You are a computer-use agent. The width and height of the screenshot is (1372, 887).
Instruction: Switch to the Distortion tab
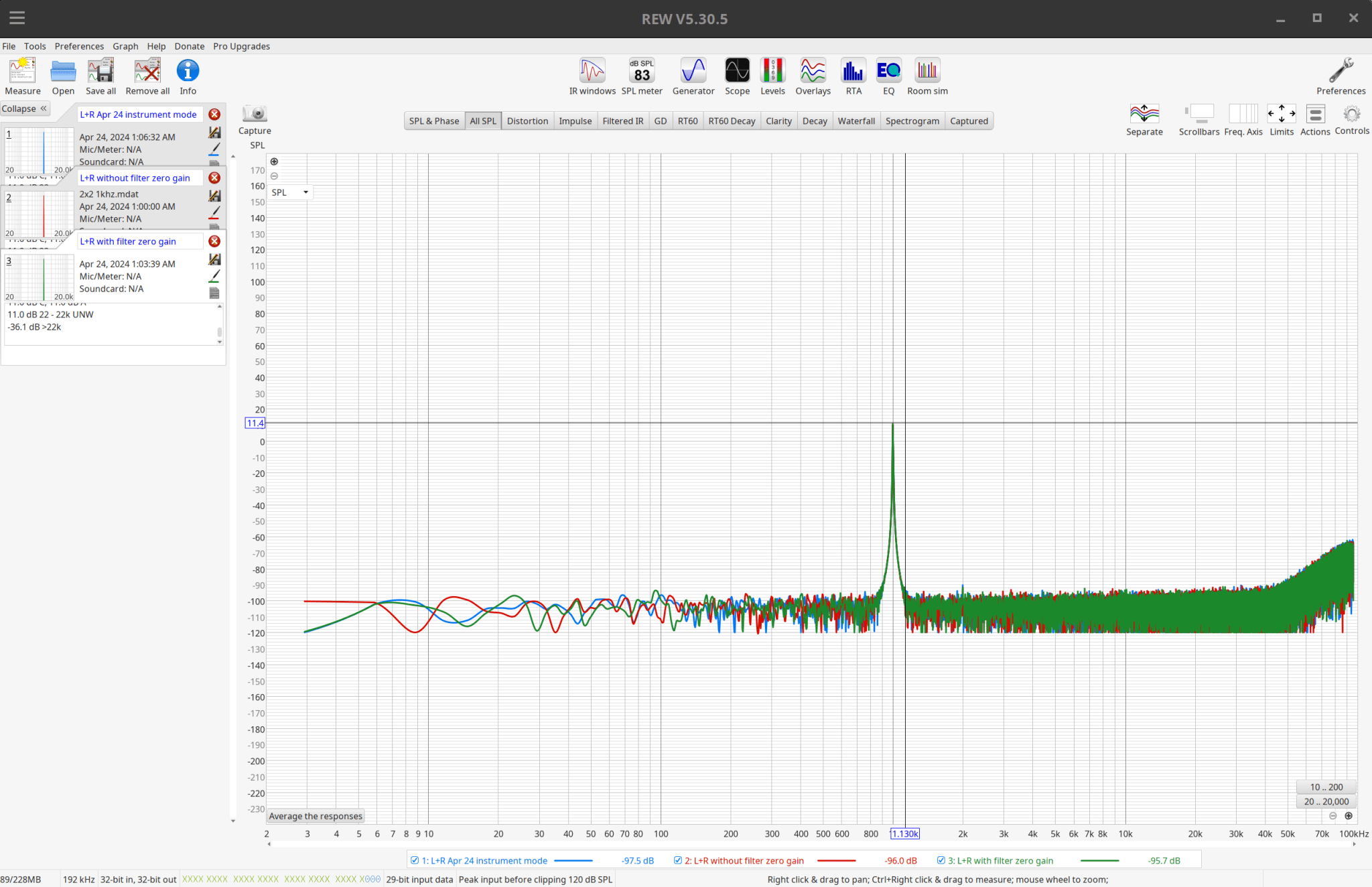tap(527, 121)
